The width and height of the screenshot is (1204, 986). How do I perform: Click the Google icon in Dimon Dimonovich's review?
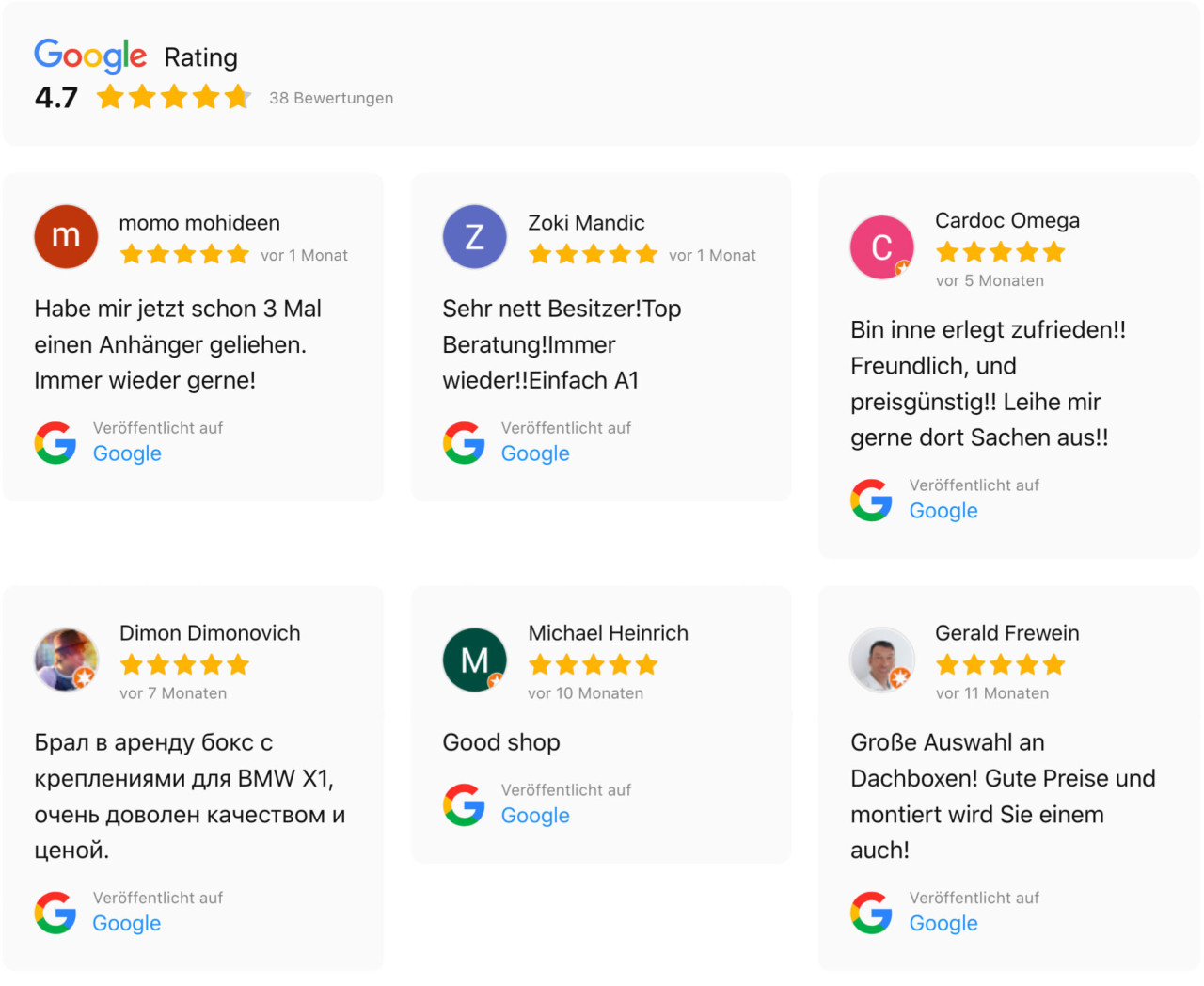click(x=55, y=912)
